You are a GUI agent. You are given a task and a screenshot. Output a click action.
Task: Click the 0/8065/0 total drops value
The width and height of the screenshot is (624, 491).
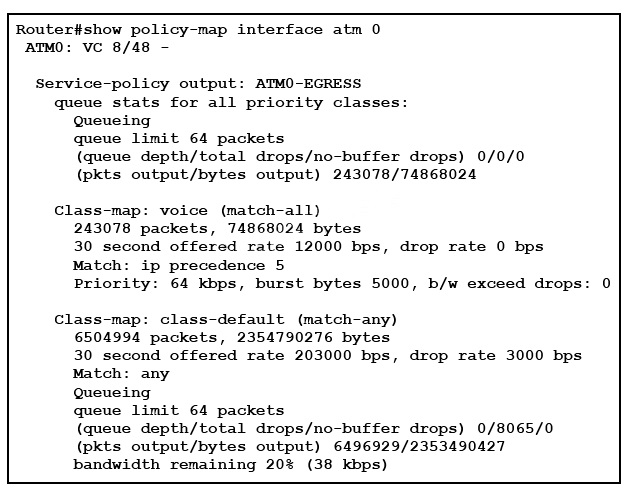[x=515, y=429]
